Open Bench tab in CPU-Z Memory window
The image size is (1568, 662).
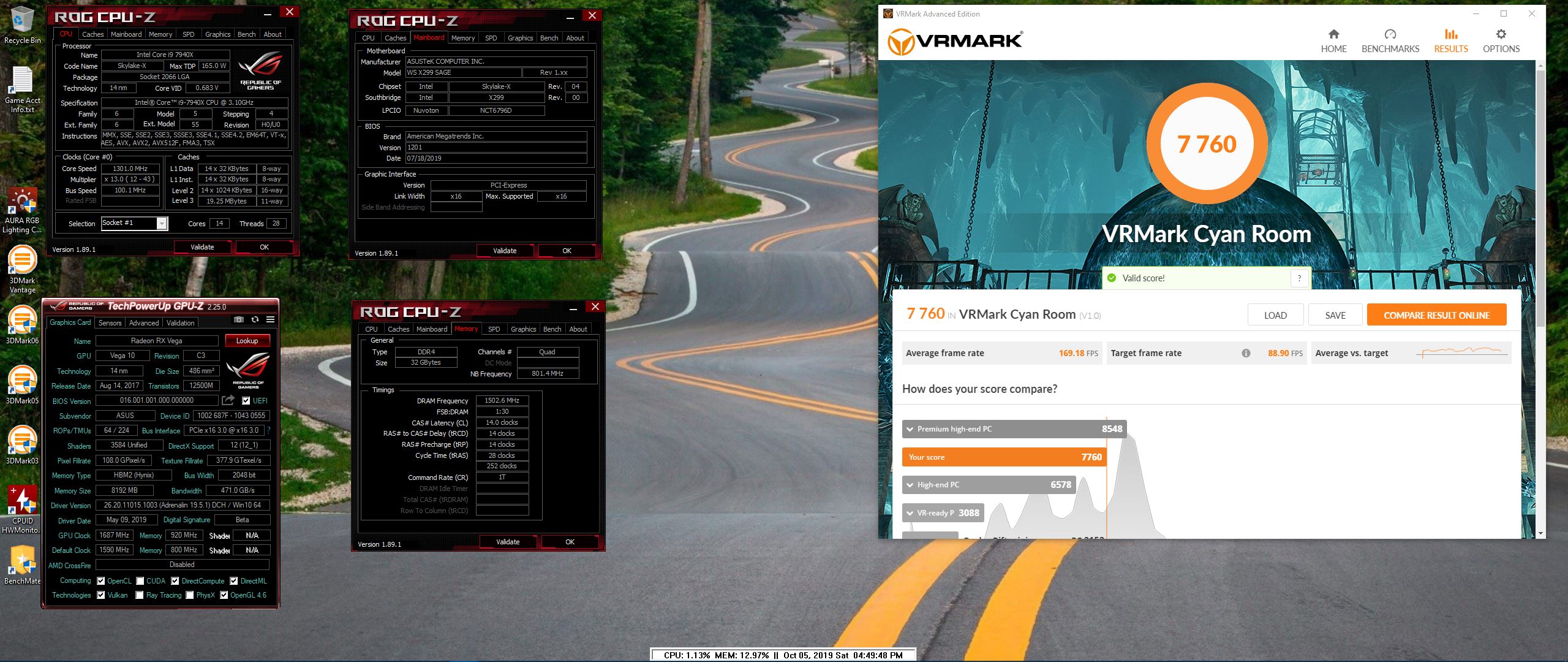pos(552,329)
